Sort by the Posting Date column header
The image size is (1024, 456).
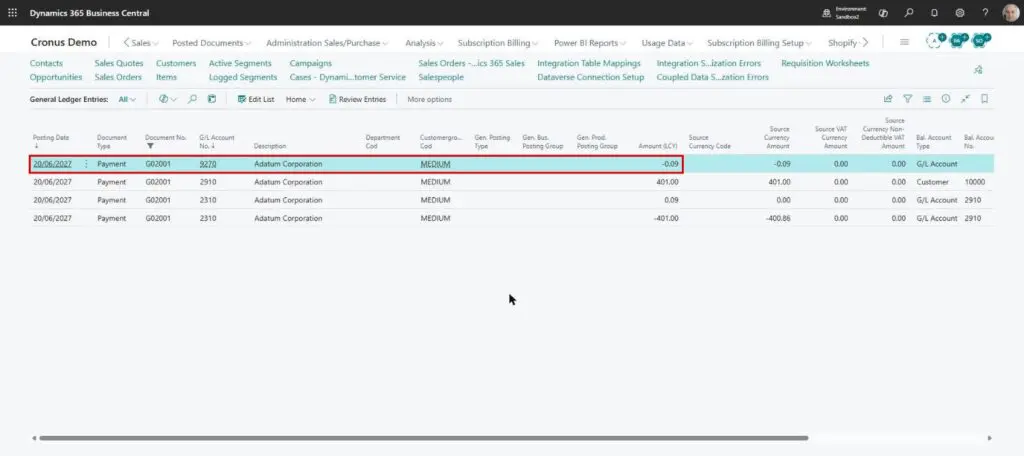(51, 138)
